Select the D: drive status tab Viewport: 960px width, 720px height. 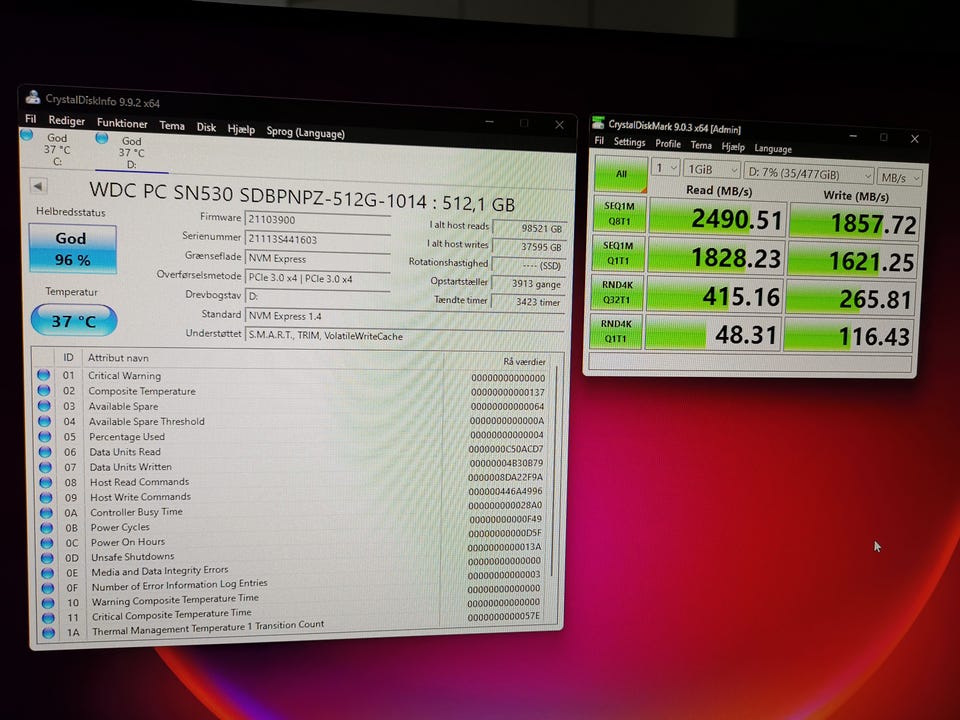point(131,152)
